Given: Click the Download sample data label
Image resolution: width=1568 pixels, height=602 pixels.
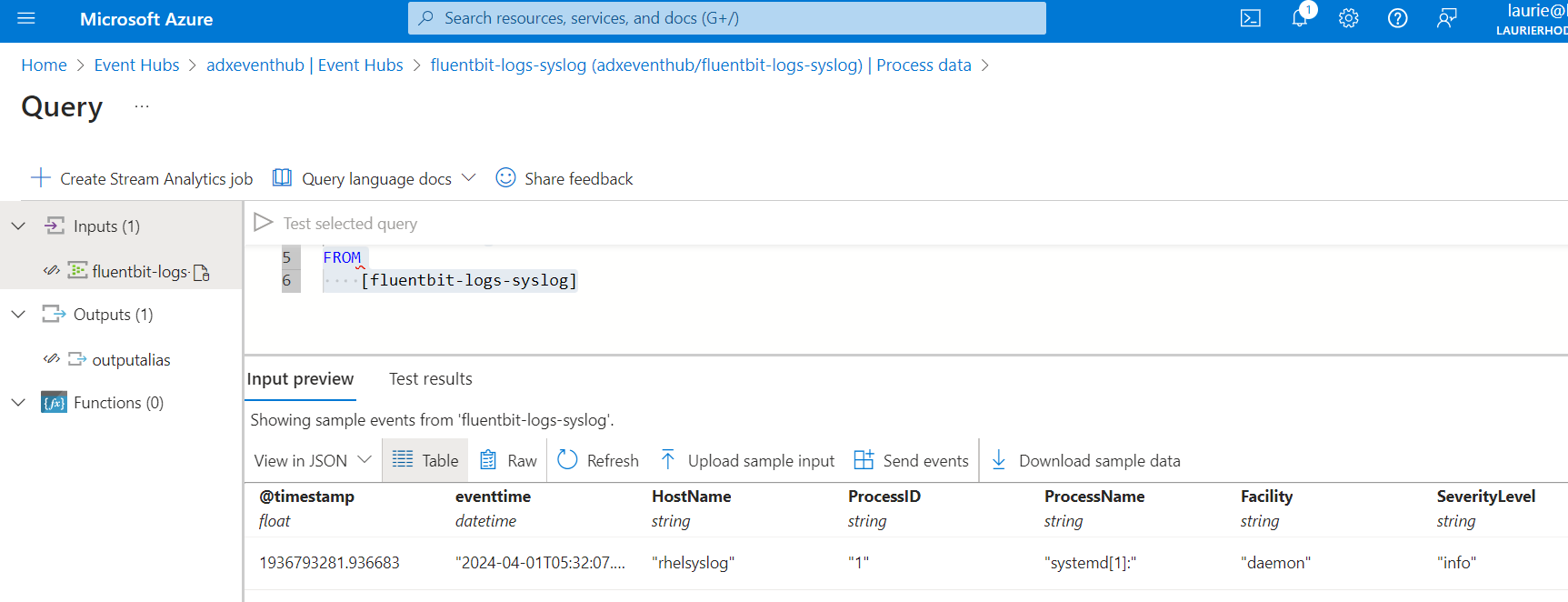Looking at the screenshot, I should click(x=1099, y=461).
